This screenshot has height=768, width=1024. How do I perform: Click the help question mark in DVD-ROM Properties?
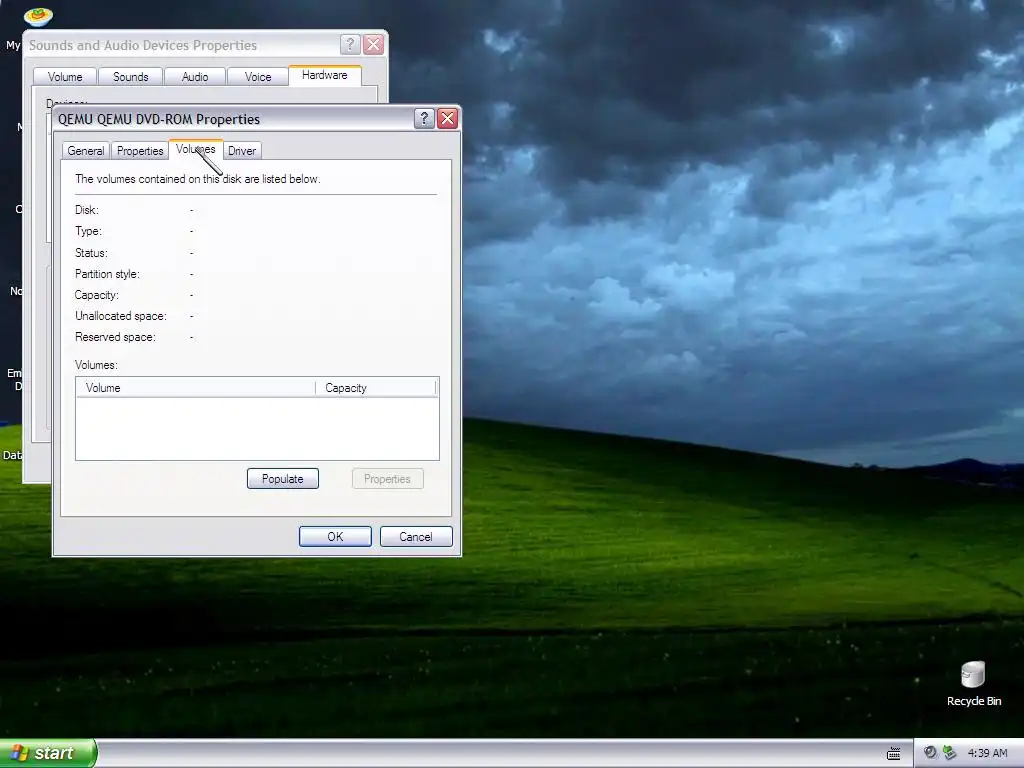pos(424,118)
